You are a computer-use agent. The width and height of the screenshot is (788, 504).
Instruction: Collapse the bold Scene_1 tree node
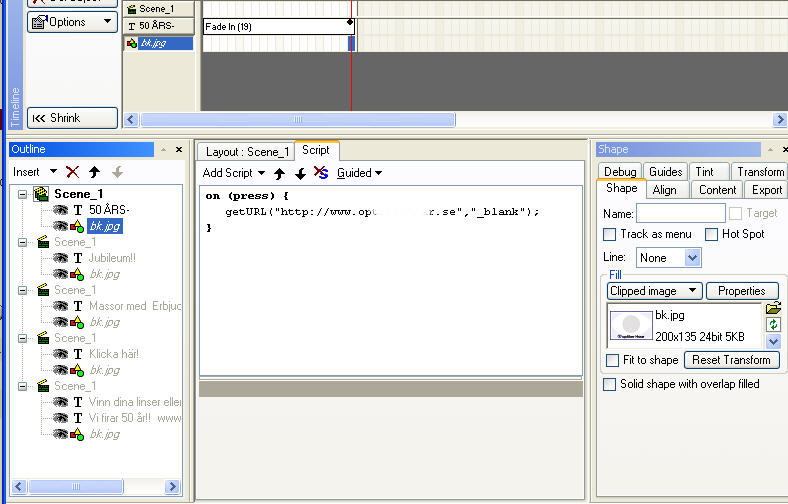pyautogui.click(x=23, y=194)
